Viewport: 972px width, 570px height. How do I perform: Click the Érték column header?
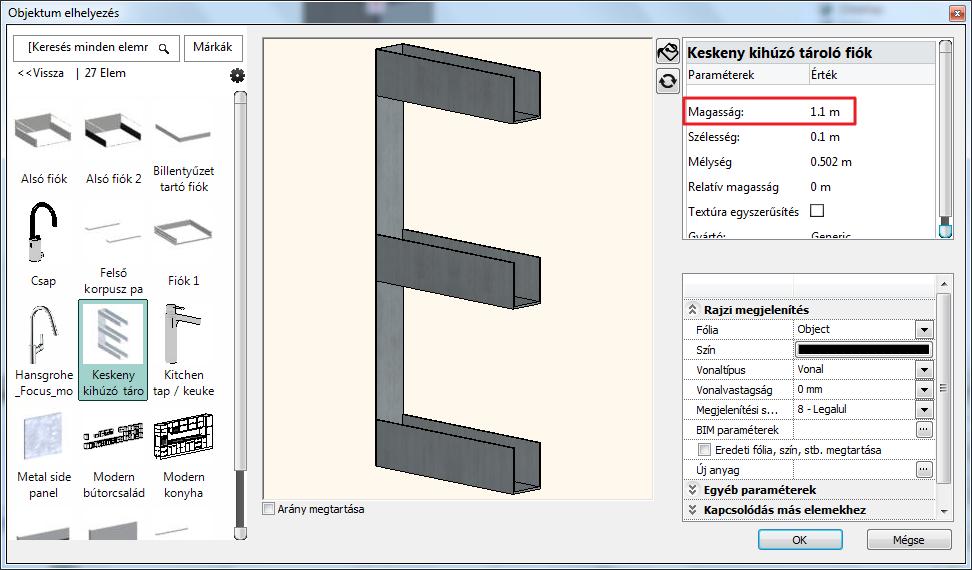coord(824,75)
